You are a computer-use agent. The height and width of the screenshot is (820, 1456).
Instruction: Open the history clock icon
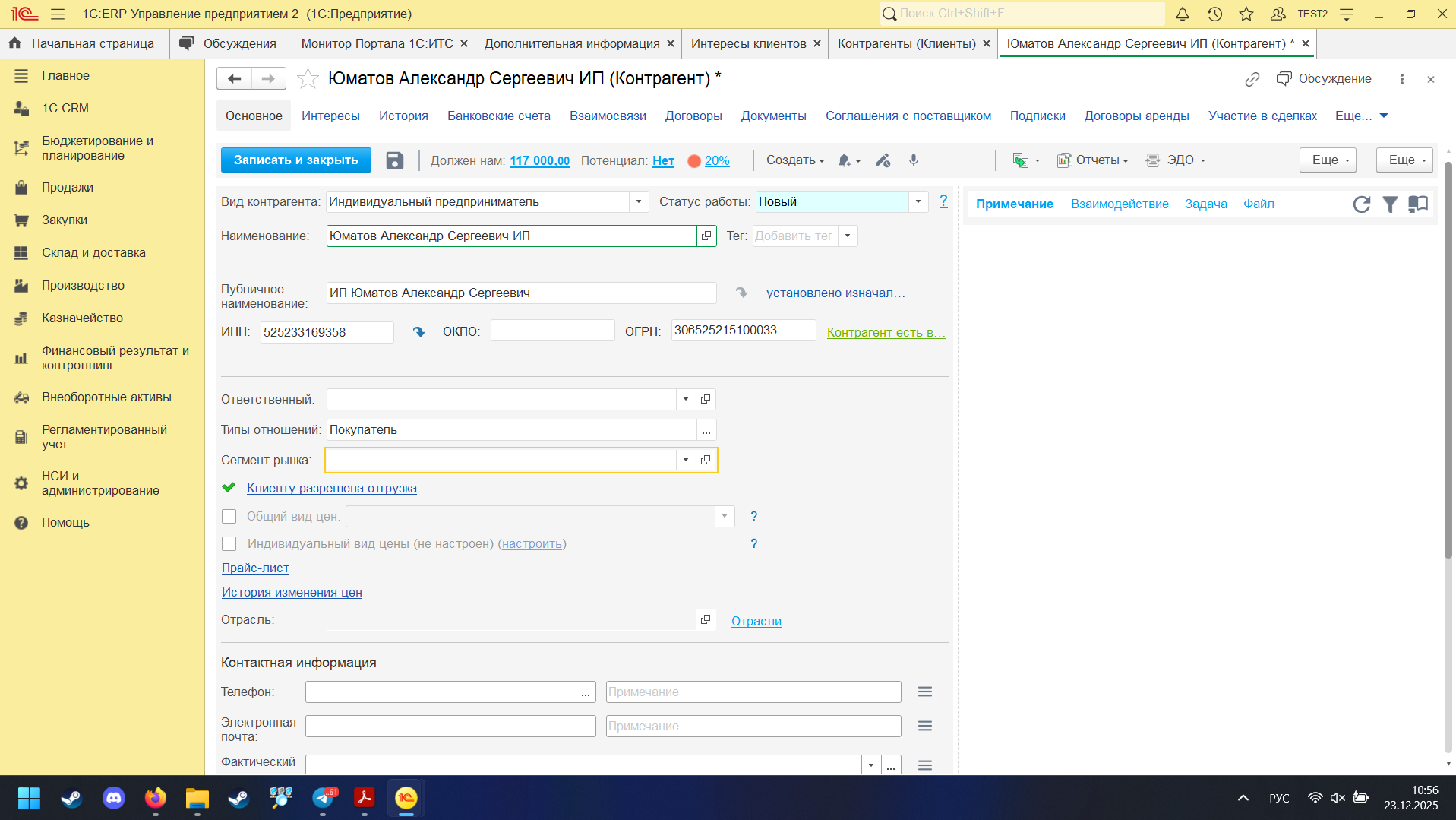tap(1214, 14)
